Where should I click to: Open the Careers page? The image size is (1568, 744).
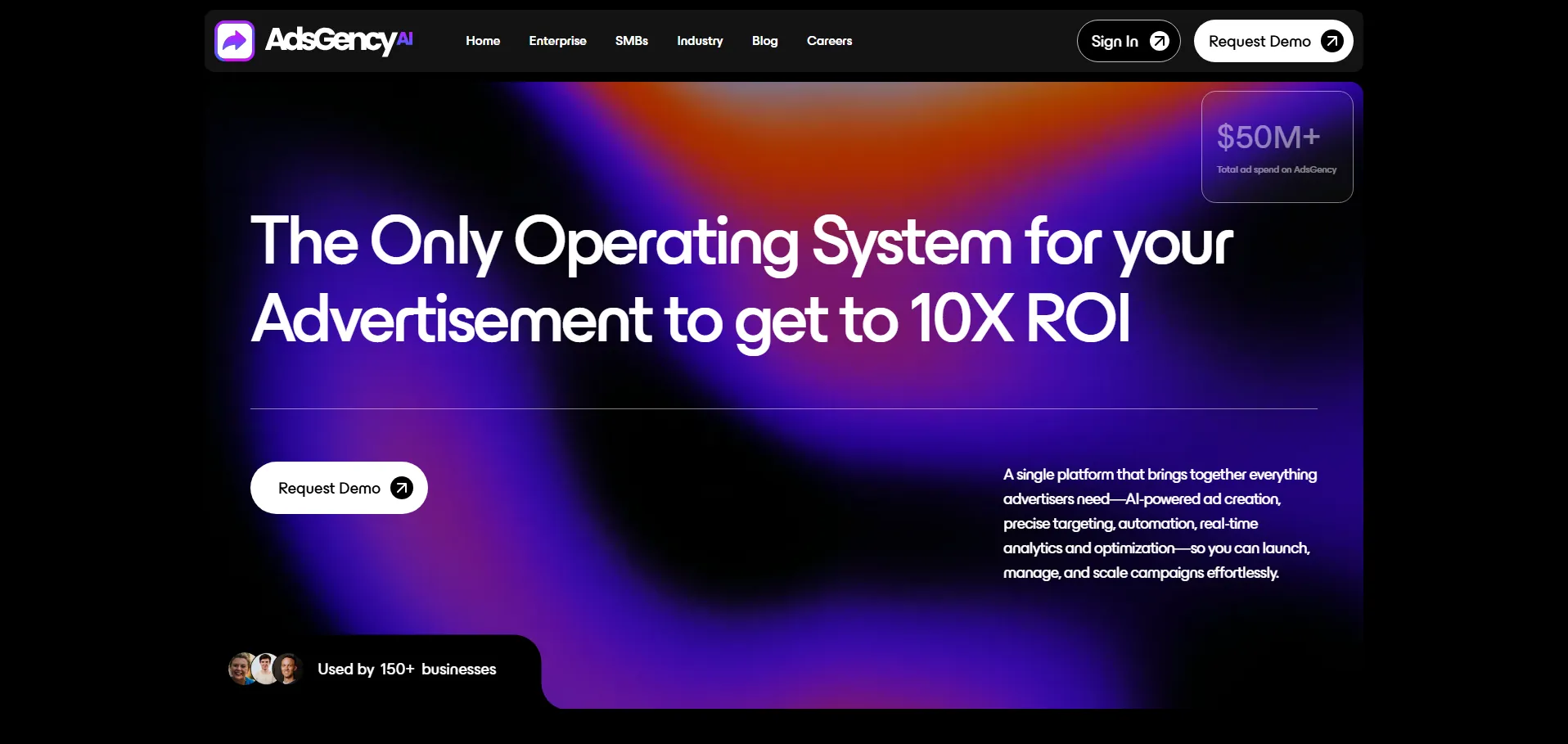point(829,41)
